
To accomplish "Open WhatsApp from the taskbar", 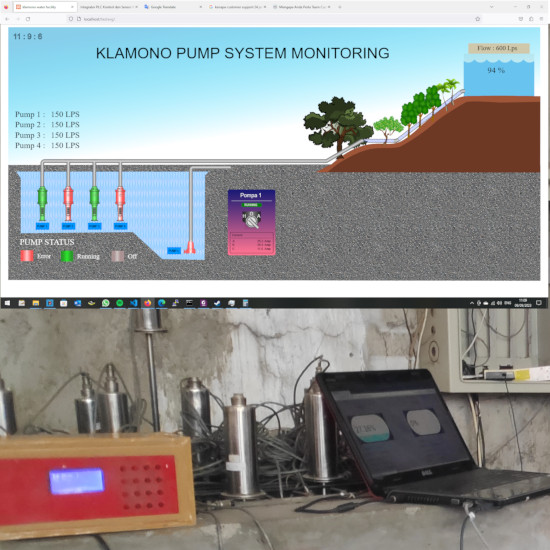I will pos(105,303).
